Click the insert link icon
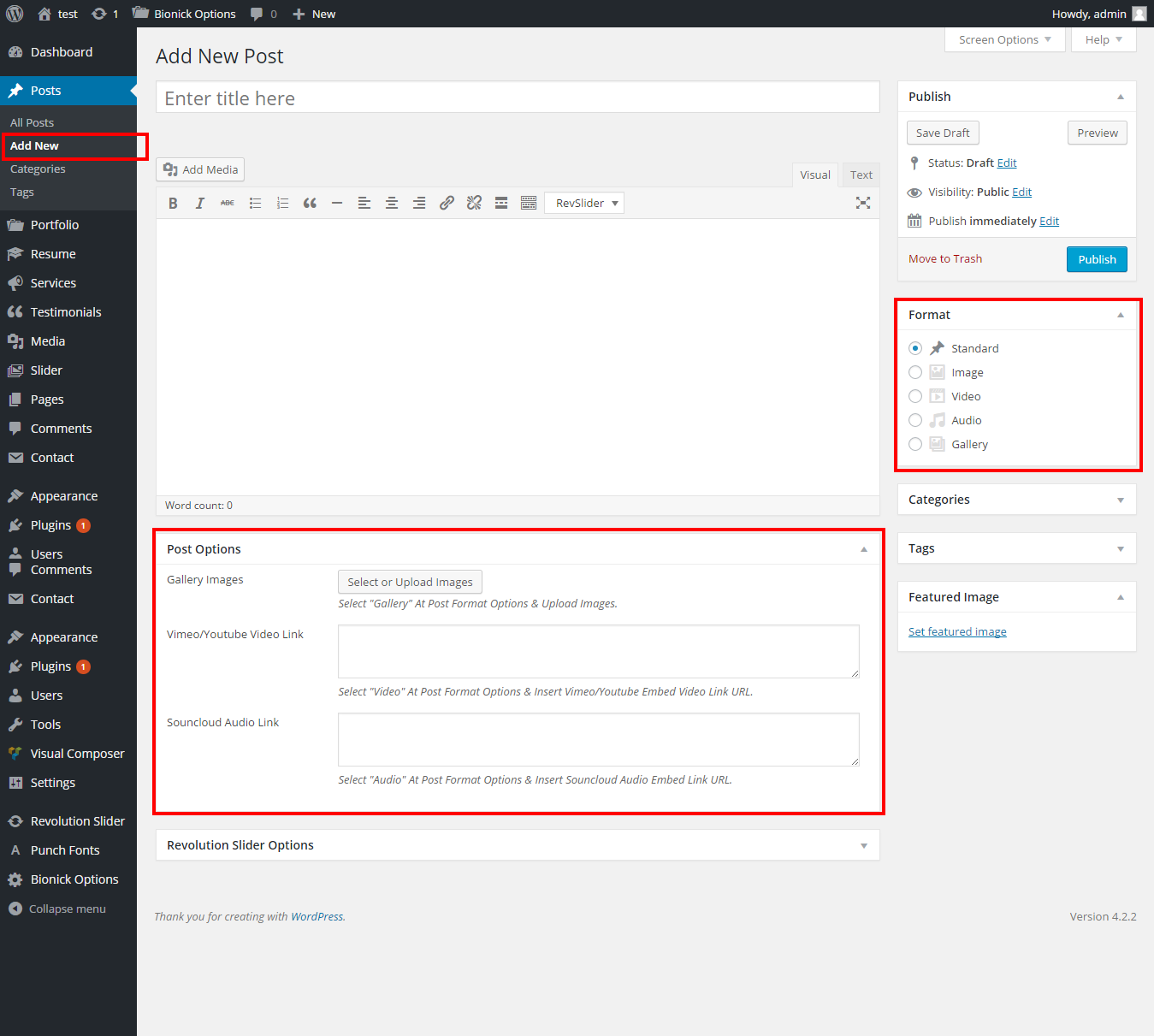This screenshot has width=1154, height=1036. pos(447,204)
